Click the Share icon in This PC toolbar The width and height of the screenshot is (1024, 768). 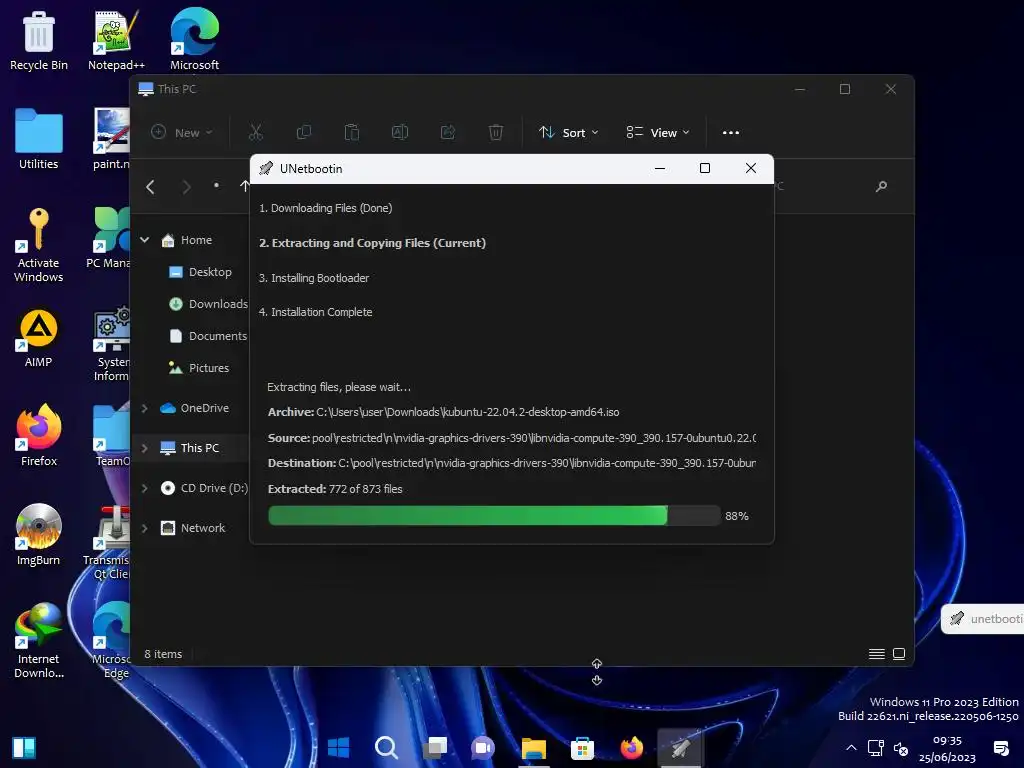tap(448, 133)
